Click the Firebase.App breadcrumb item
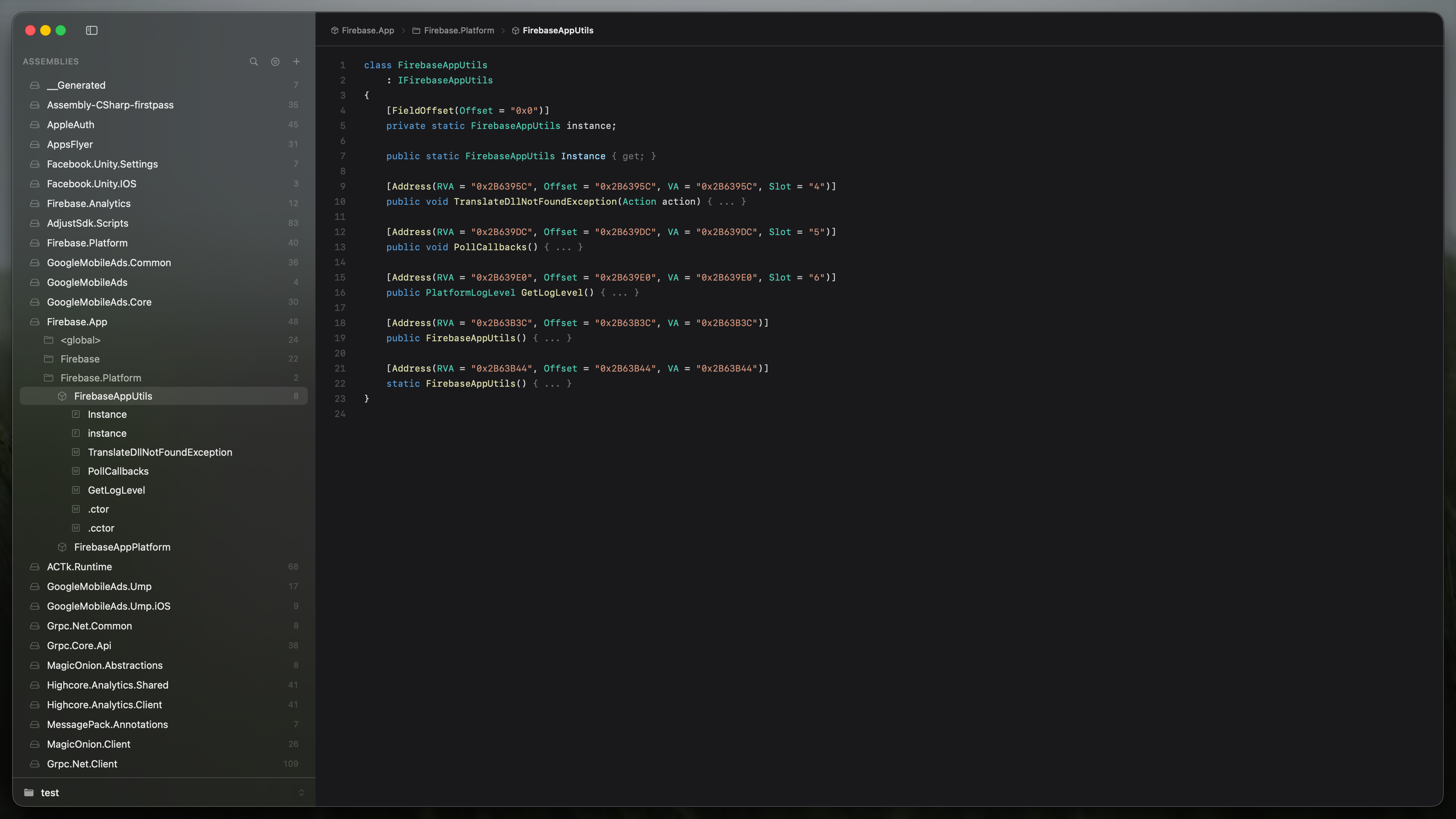 (367, 30)
